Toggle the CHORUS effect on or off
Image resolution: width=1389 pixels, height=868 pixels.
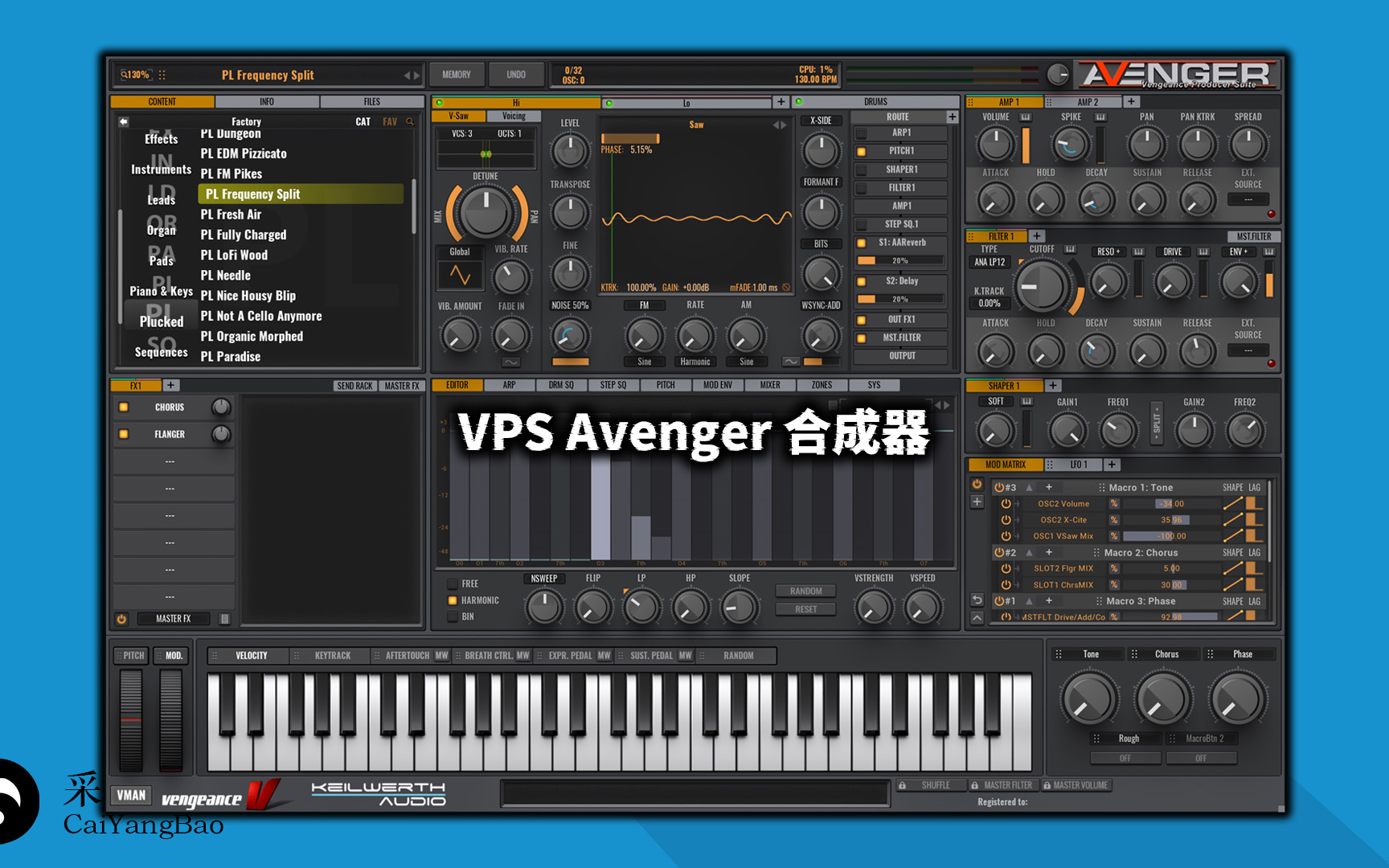124,407
